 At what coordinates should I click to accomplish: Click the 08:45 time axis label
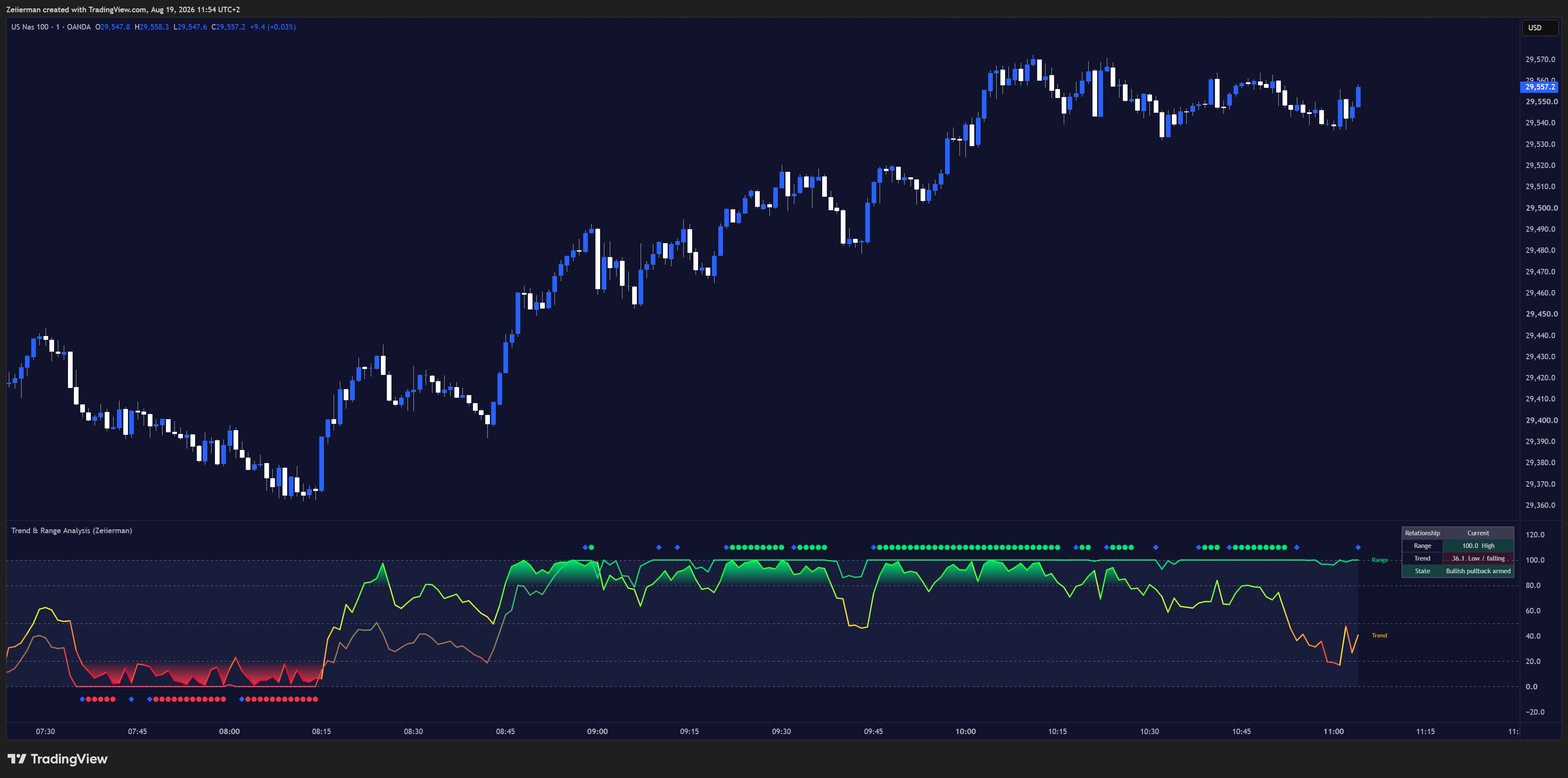coord(505,731)
